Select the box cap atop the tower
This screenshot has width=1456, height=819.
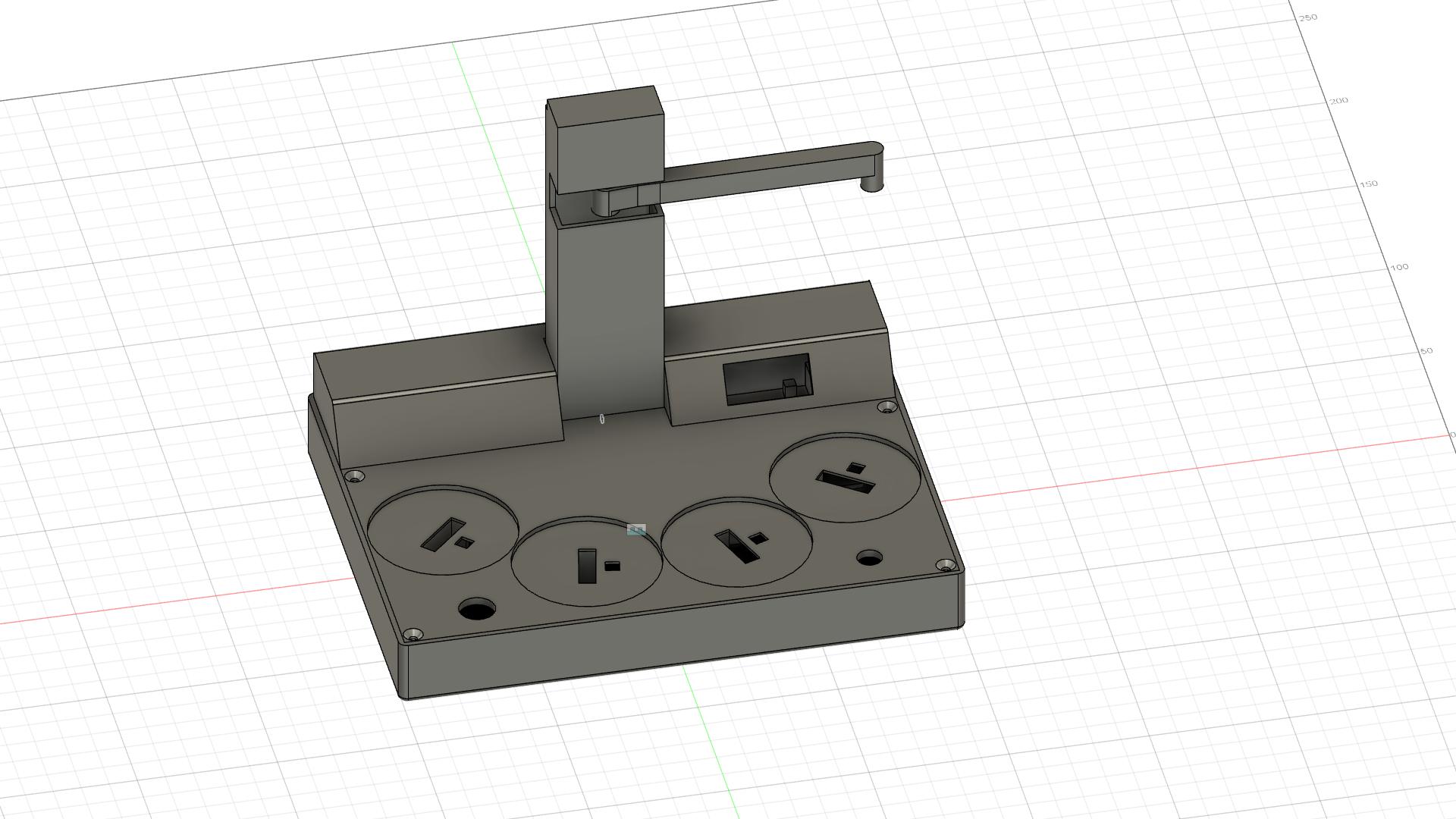point(604,141)
